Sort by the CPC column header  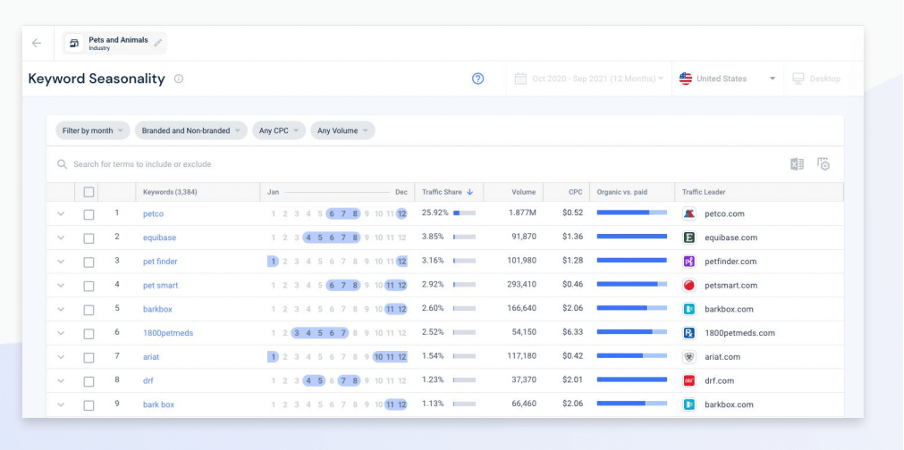pos(575,192)
